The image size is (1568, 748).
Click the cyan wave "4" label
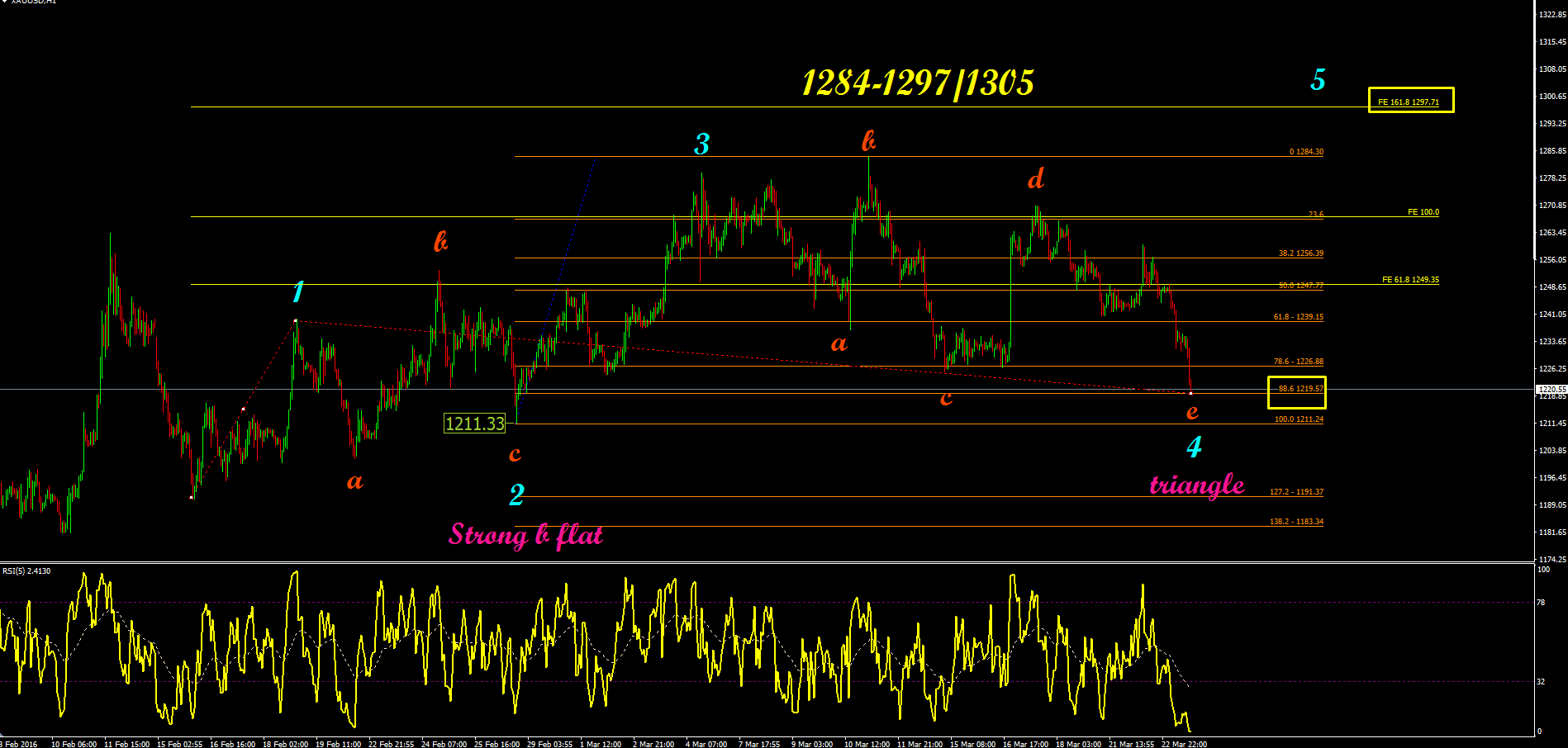point(1194,447)
